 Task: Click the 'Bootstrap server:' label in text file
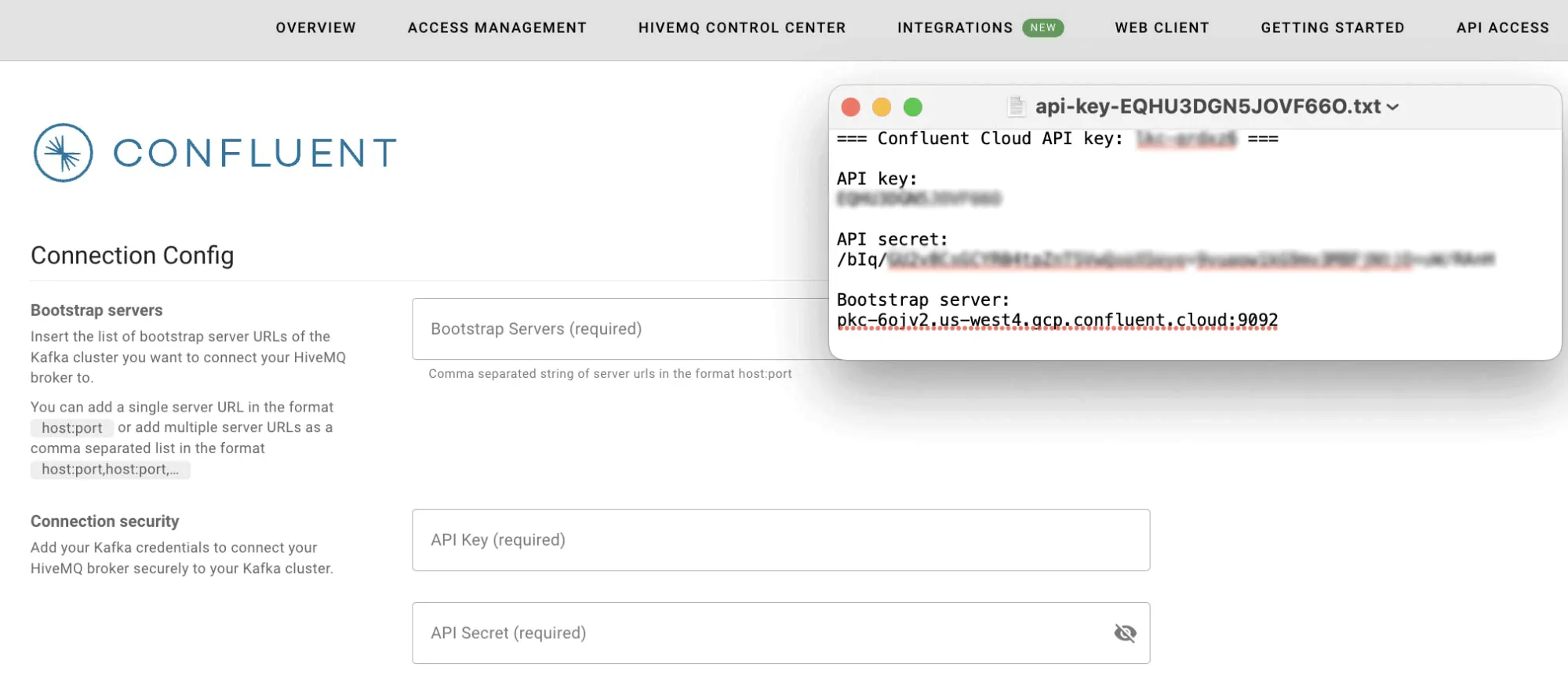(x=923, y=299)
